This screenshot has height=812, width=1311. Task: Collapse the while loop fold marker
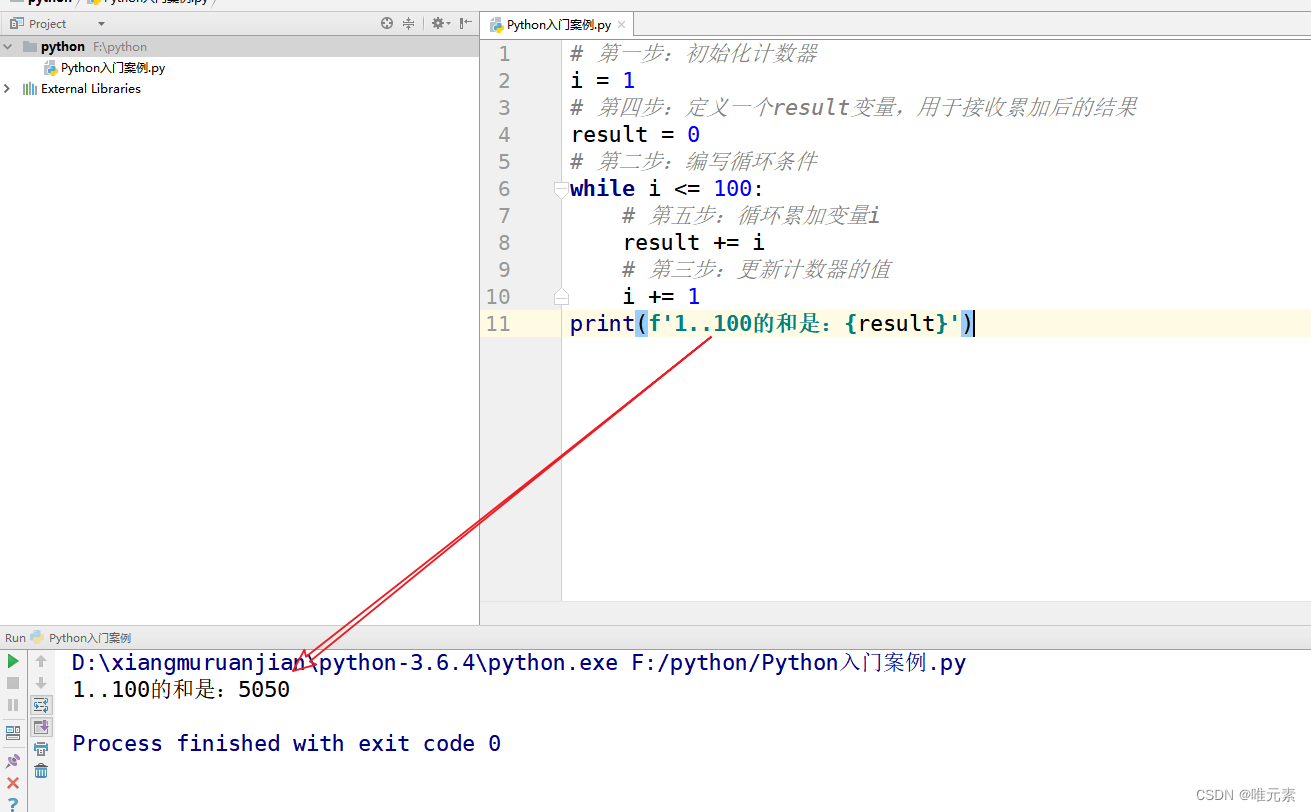point(561,189)
